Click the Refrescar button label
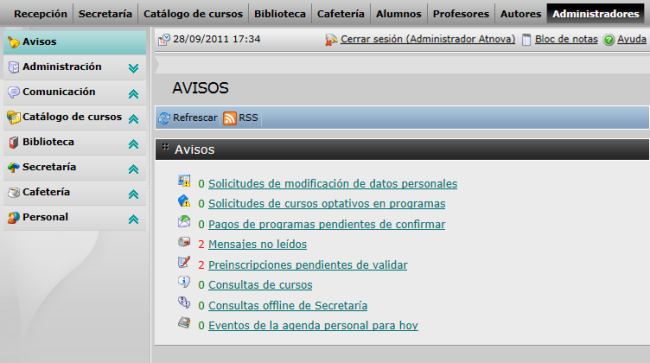650x363 pixels. click(195, 118)
